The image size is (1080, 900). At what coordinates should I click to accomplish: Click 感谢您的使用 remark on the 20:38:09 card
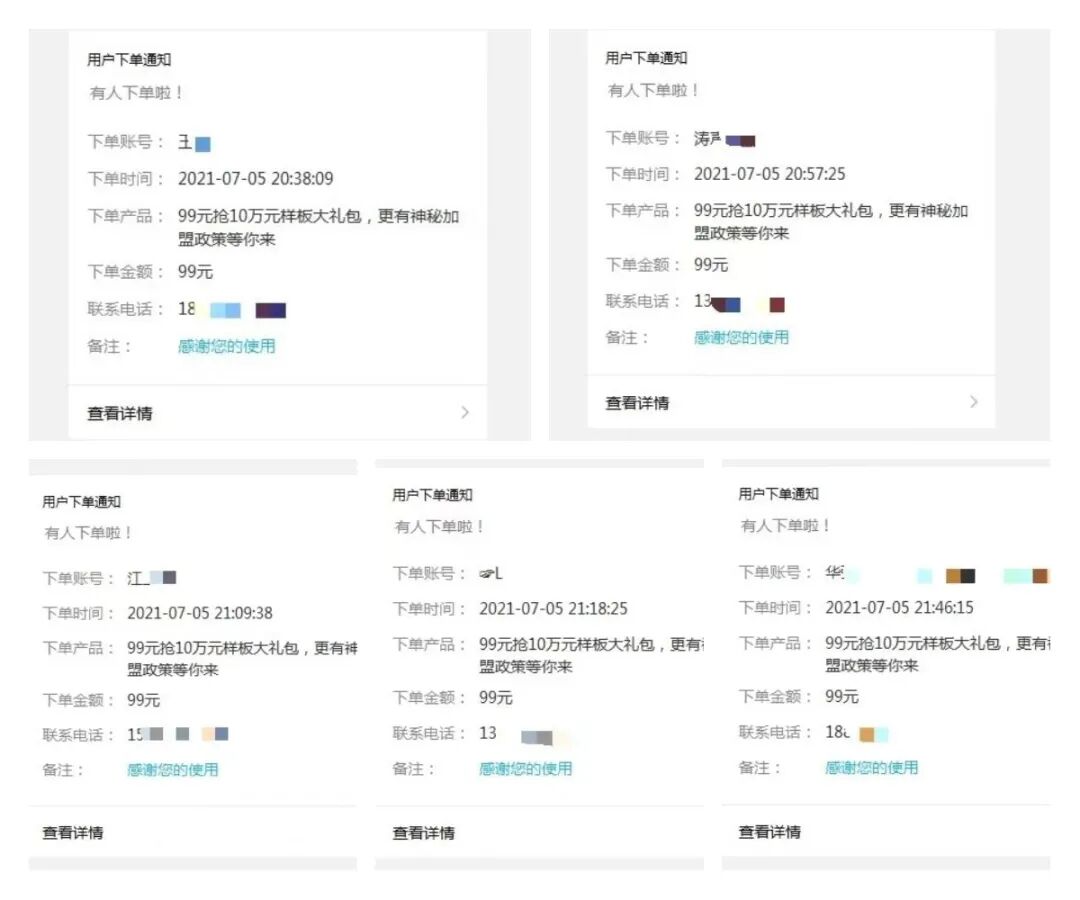tap(227, 346)
